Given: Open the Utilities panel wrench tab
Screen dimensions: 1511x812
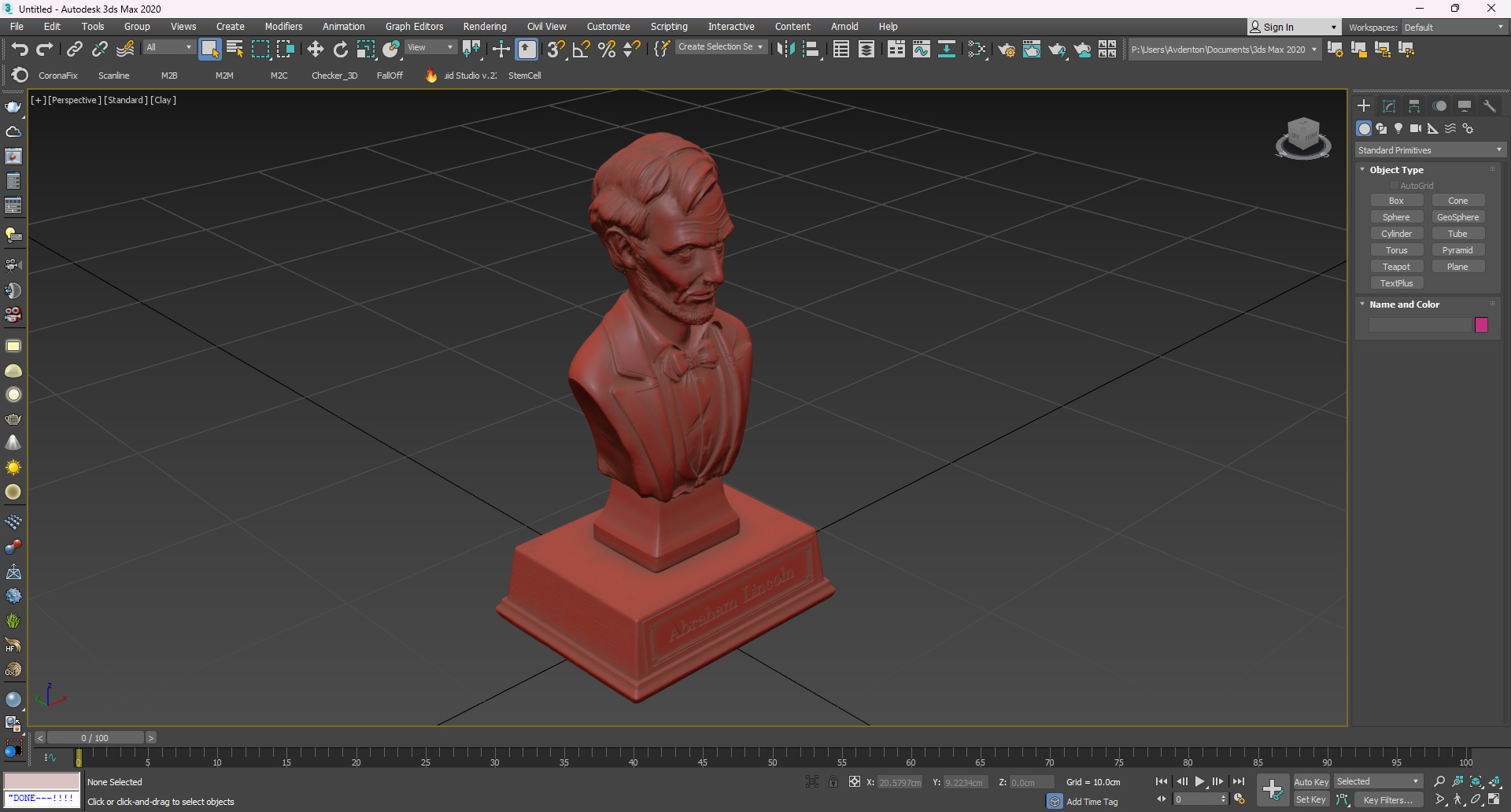Looking at the screenshot, I should [x=1490, y=106].
